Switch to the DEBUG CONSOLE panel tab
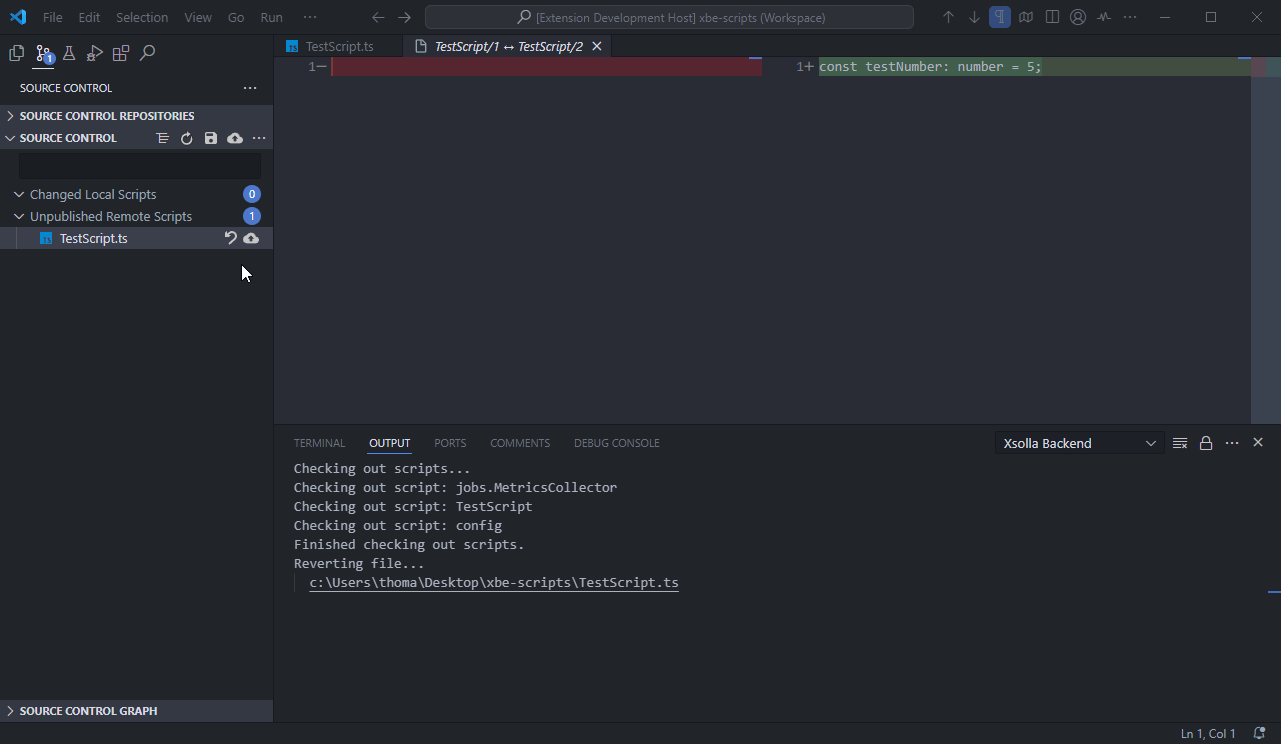The image size is (1281, 744). 616,443
